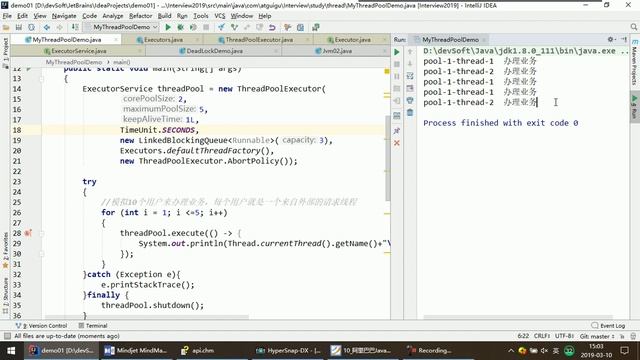
Task: Switch to the ThreadPoolExecutor.java tab
Action: (x=259, y=40)
